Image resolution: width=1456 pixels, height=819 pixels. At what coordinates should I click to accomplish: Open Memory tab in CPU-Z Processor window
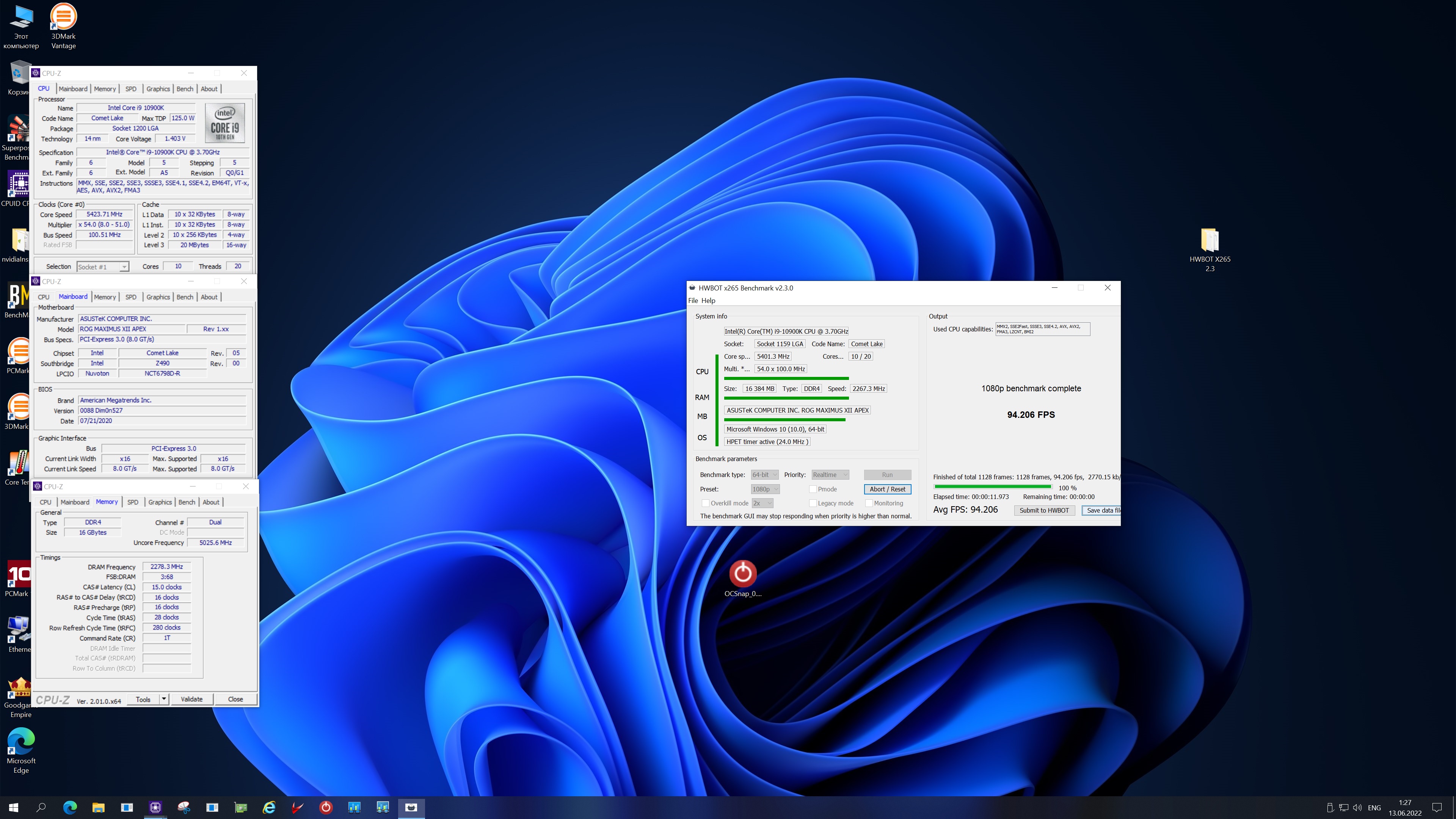(105, 89)
